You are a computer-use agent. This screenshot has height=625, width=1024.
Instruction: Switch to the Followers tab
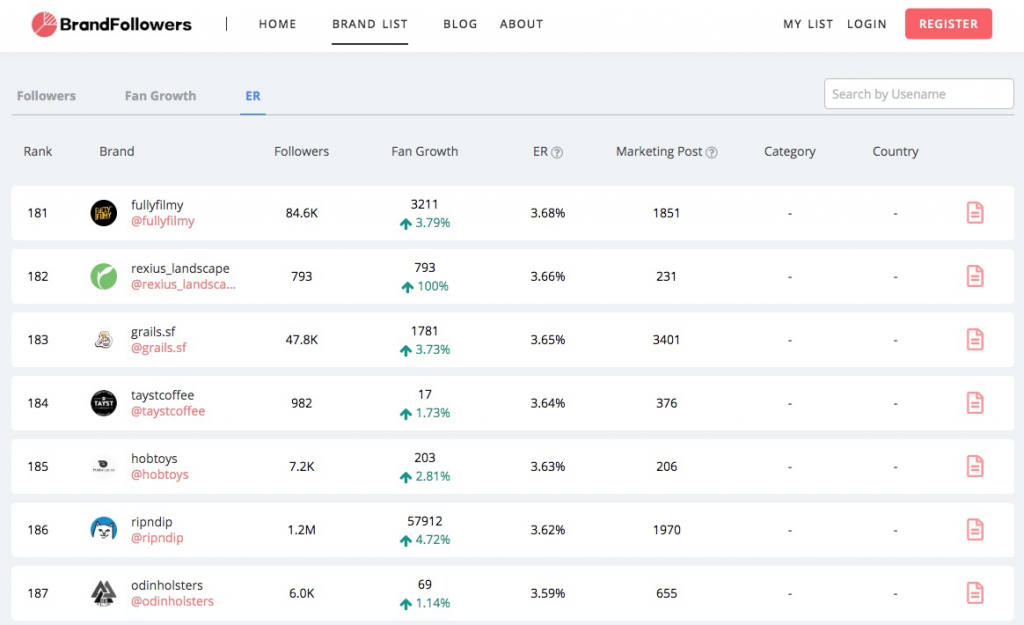(x=46, y=96)
